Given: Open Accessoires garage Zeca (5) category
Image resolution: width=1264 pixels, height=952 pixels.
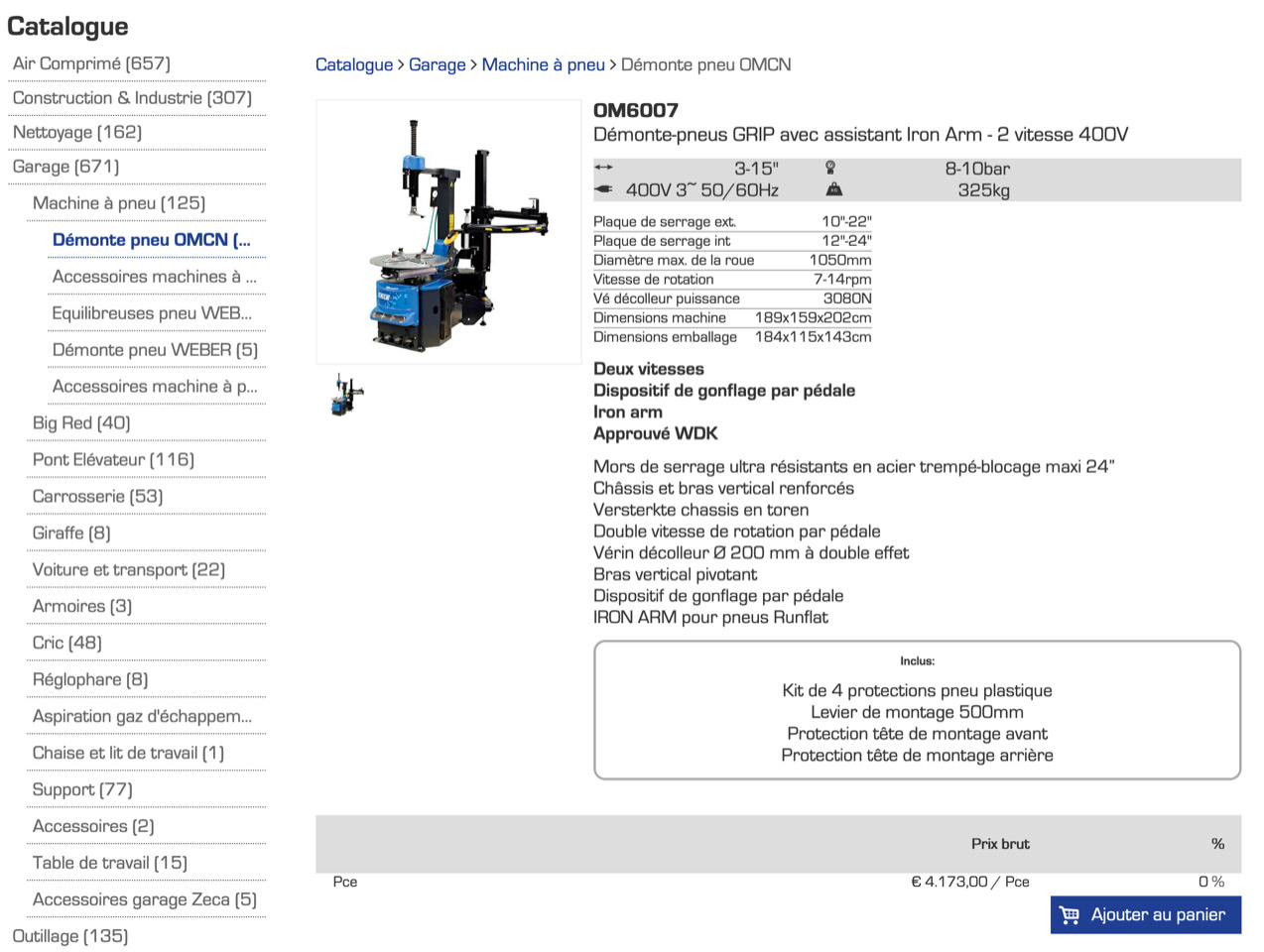Looking at the screenshot, I should click(x=145, y=900).
